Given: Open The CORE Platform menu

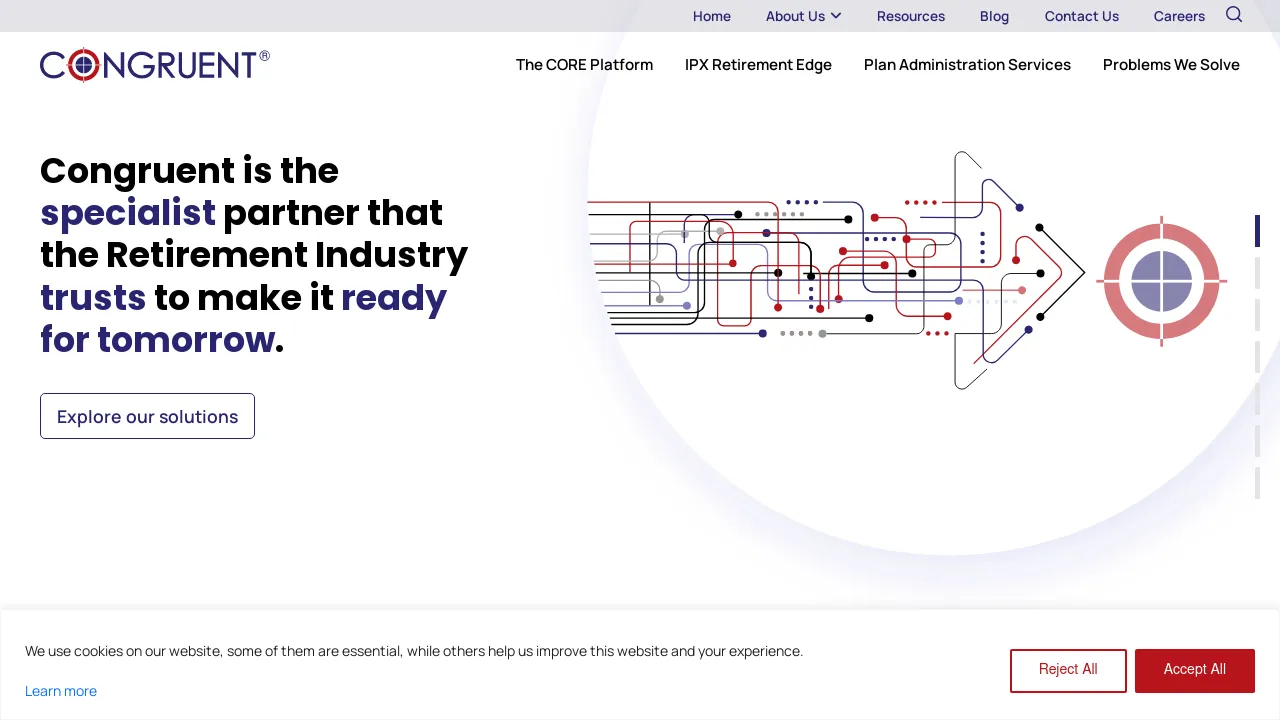Looking at the screenshot, I should (584, 65).
